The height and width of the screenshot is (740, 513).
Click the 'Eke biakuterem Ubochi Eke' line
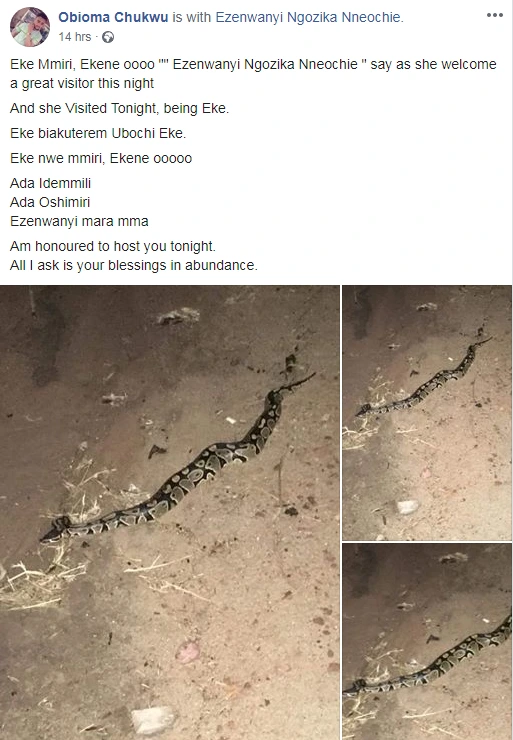click(98, 133)
